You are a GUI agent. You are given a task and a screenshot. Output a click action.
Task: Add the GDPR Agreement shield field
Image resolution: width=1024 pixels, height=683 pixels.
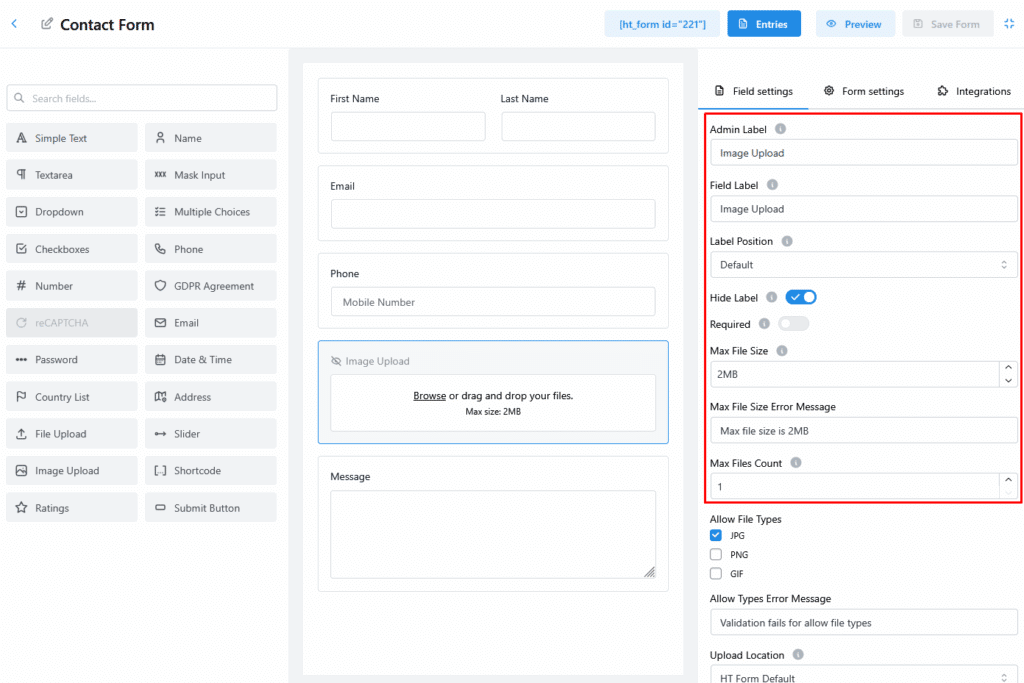211,286
